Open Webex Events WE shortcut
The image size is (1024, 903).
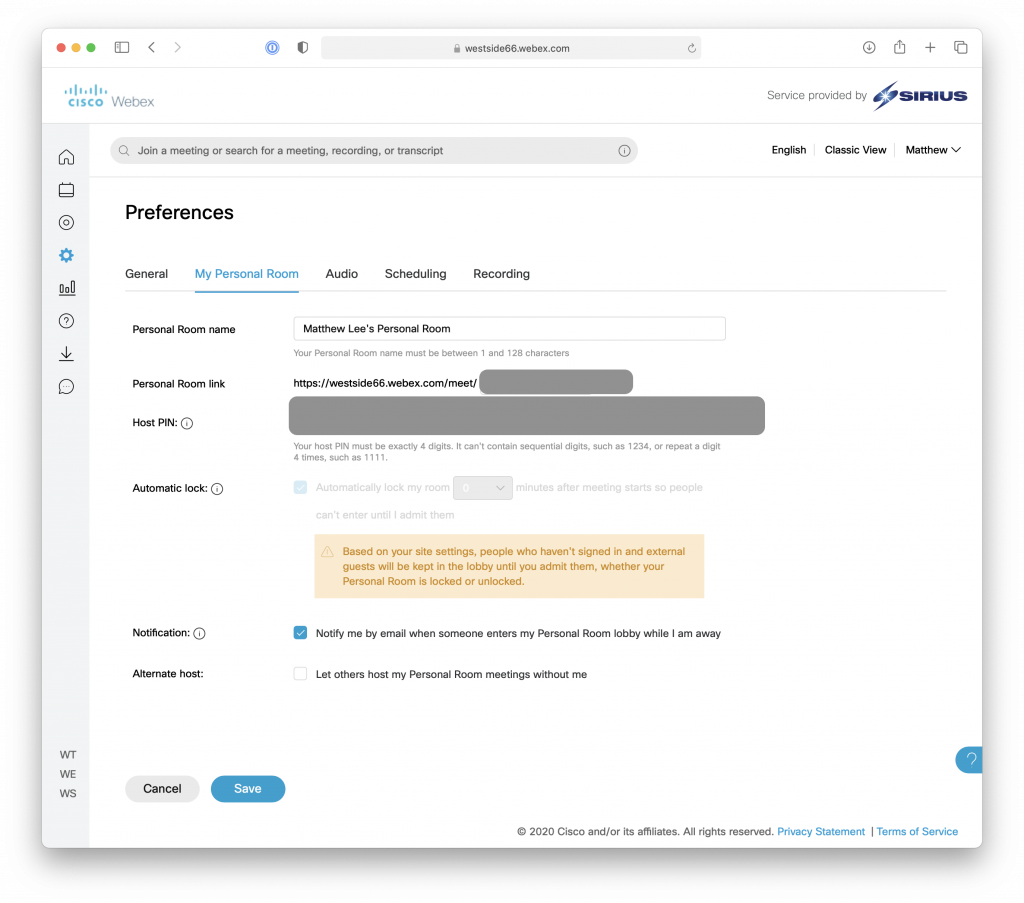(x=68, y=774)
